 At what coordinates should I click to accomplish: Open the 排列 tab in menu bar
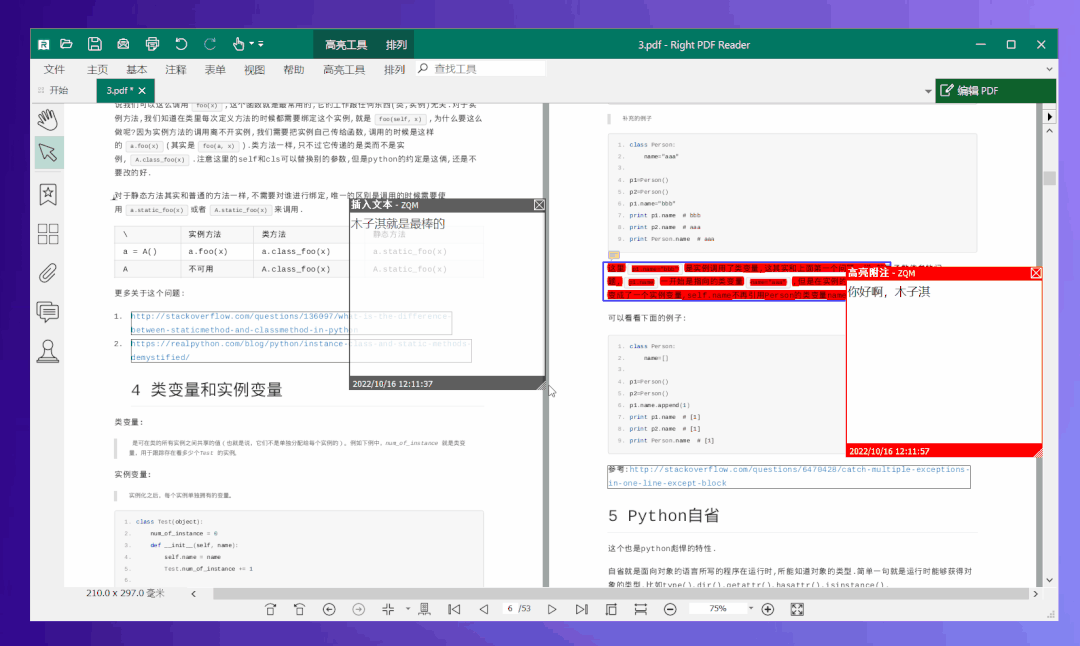point(394,70)
